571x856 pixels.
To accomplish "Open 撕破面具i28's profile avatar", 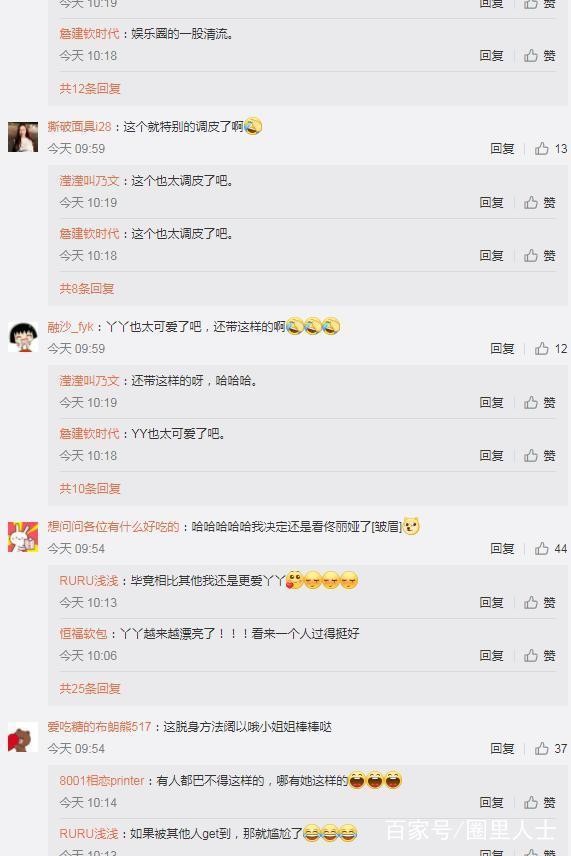I will [x=23, y=137].
